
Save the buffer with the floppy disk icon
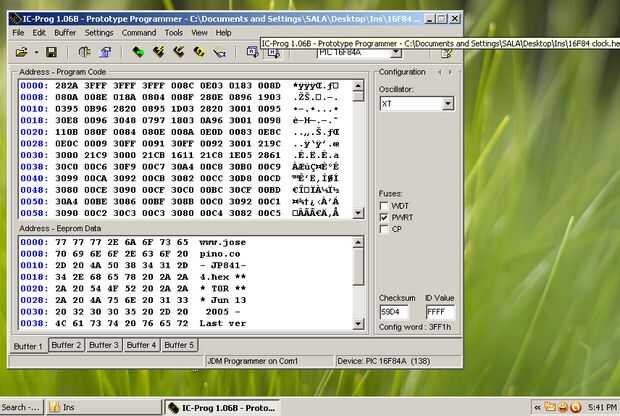51,52
